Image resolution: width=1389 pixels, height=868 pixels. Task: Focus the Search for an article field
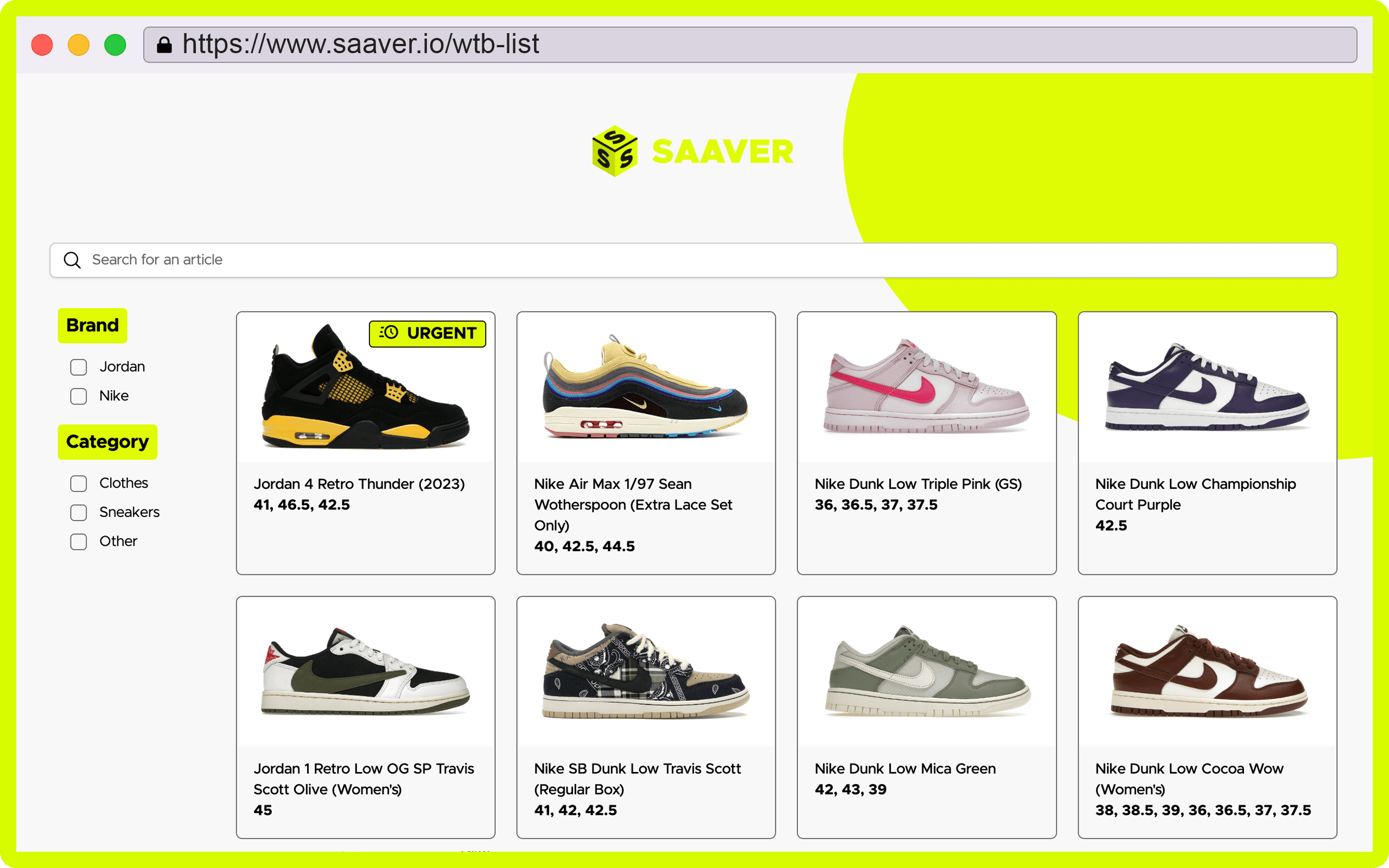[x=693, y=260]
